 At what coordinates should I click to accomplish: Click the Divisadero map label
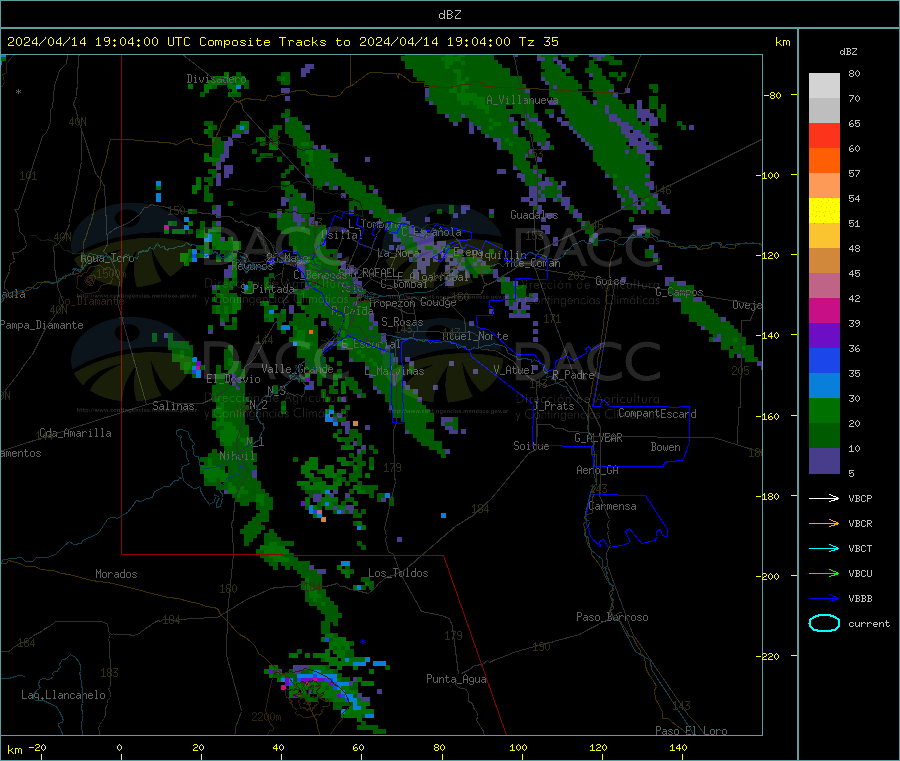pyautogui.click(x=216, y=79)
